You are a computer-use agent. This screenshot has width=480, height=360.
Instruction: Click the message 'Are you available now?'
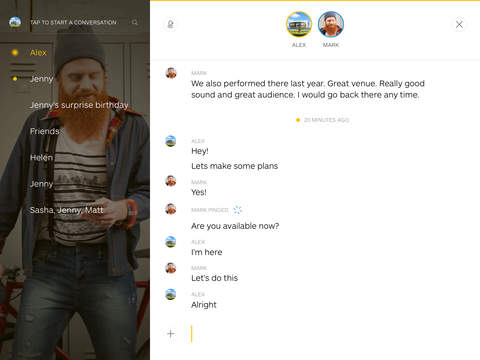point(235,226)
